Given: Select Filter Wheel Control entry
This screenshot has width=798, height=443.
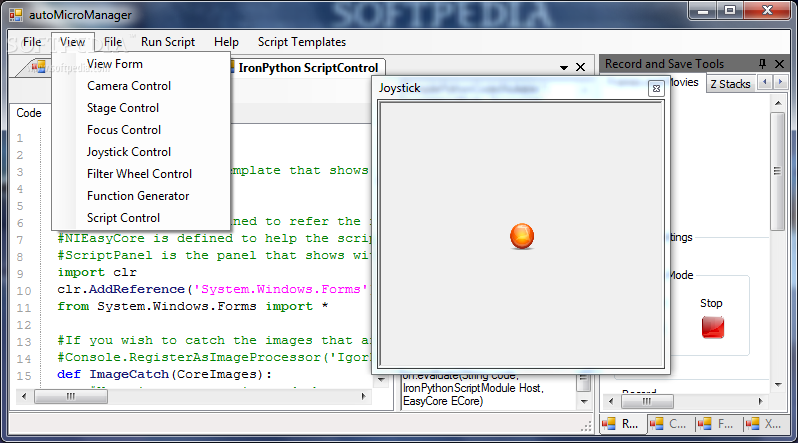Looking at the screenshot, I should coord(141,174).
